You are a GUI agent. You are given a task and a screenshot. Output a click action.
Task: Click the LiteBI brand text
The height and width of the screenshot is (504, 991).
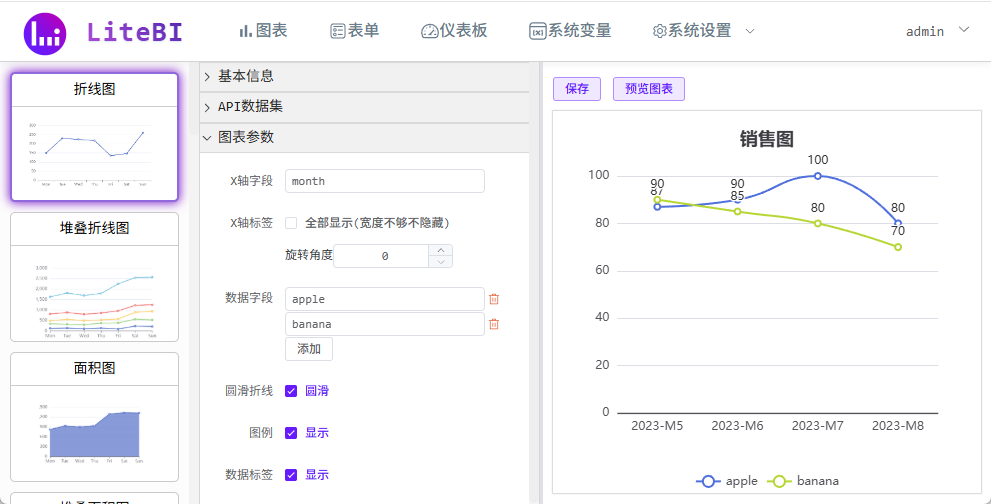coord(135,33)
